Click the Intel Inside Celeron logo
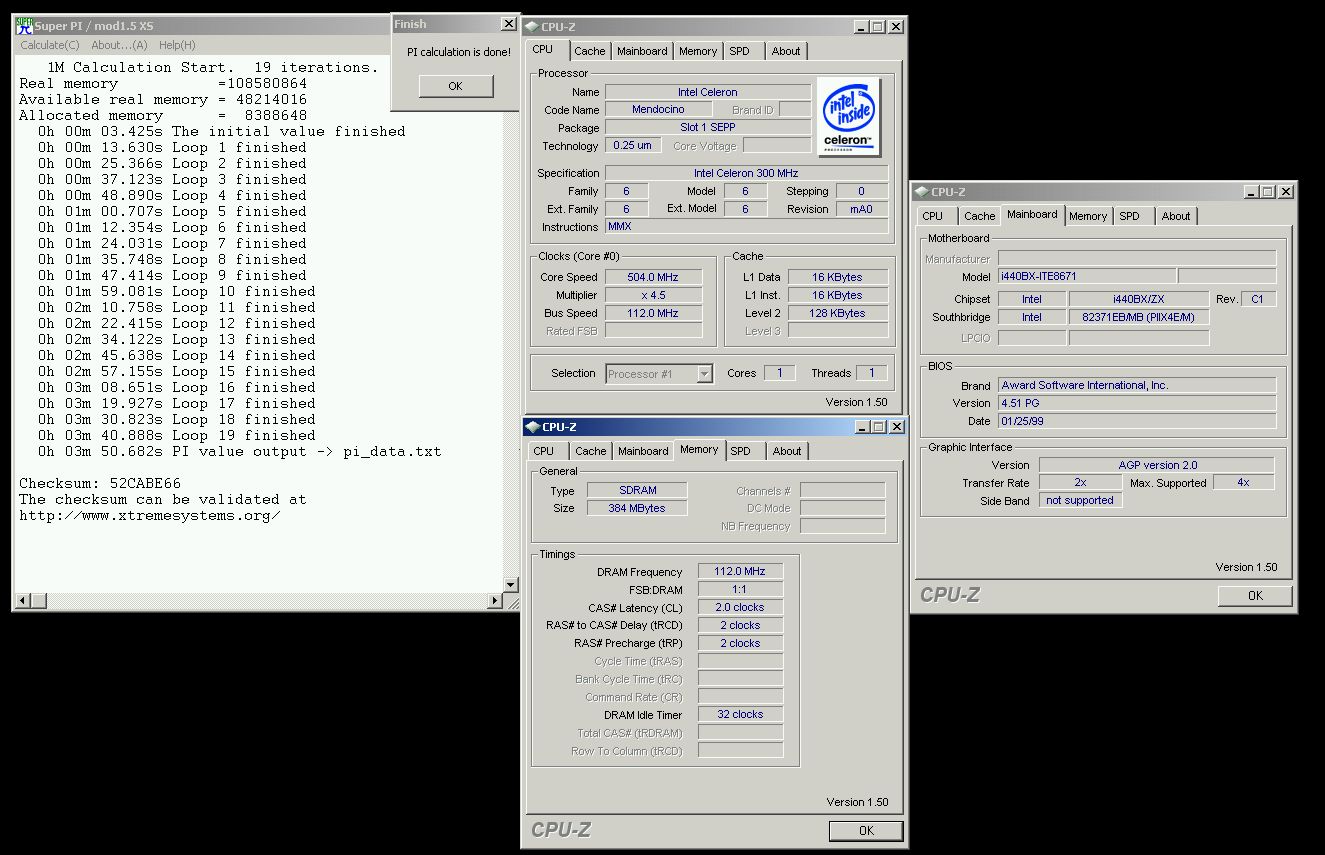The width and height of the screenshot is (1325, 855). (849, 117)
